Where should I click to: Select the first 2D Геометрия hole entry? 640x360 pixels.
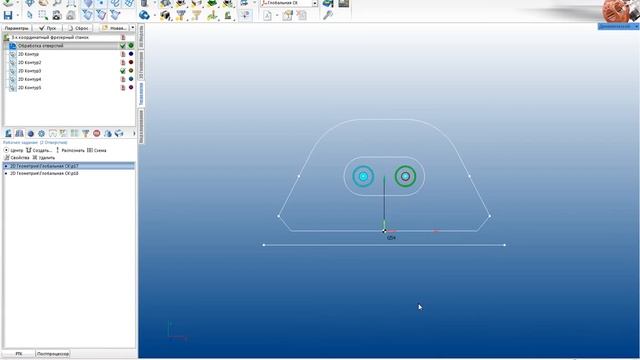pyautogui.click(x=69, y=166)
